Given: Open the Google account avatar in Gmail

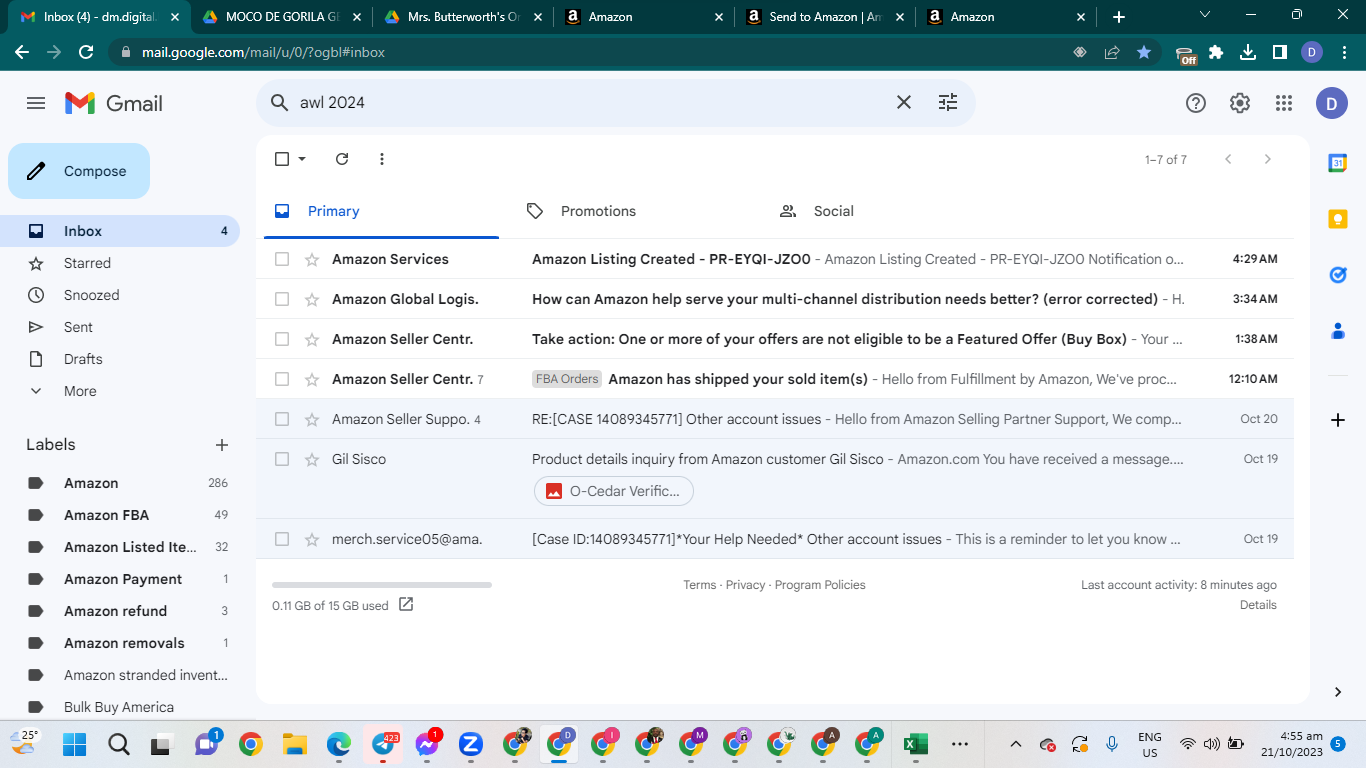Looking at the screenshot, I should tap(1332, 103).
